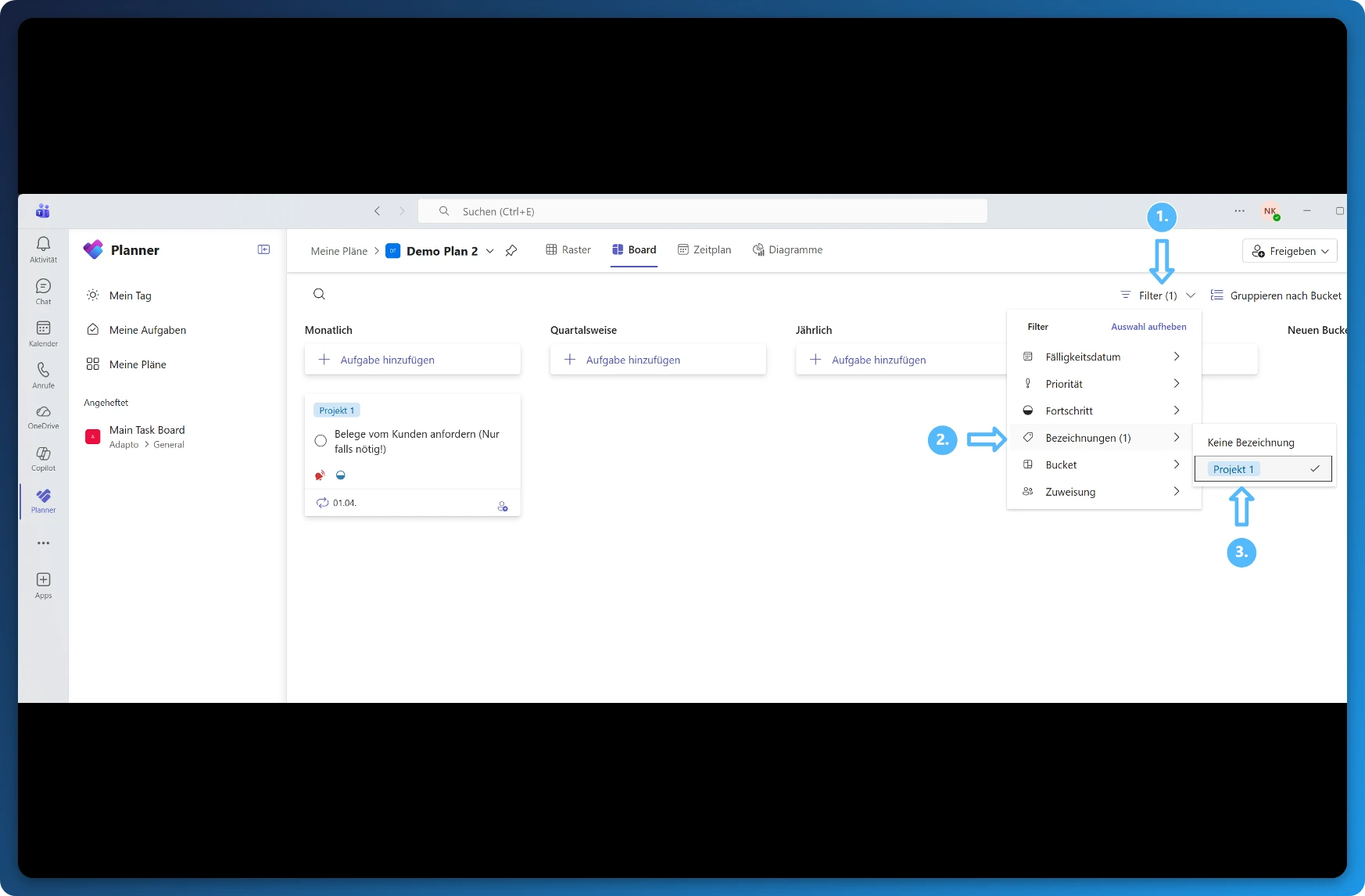Add a task in the Quartalsweise bucket
The image size is (1365, 896).
(657, 360)
